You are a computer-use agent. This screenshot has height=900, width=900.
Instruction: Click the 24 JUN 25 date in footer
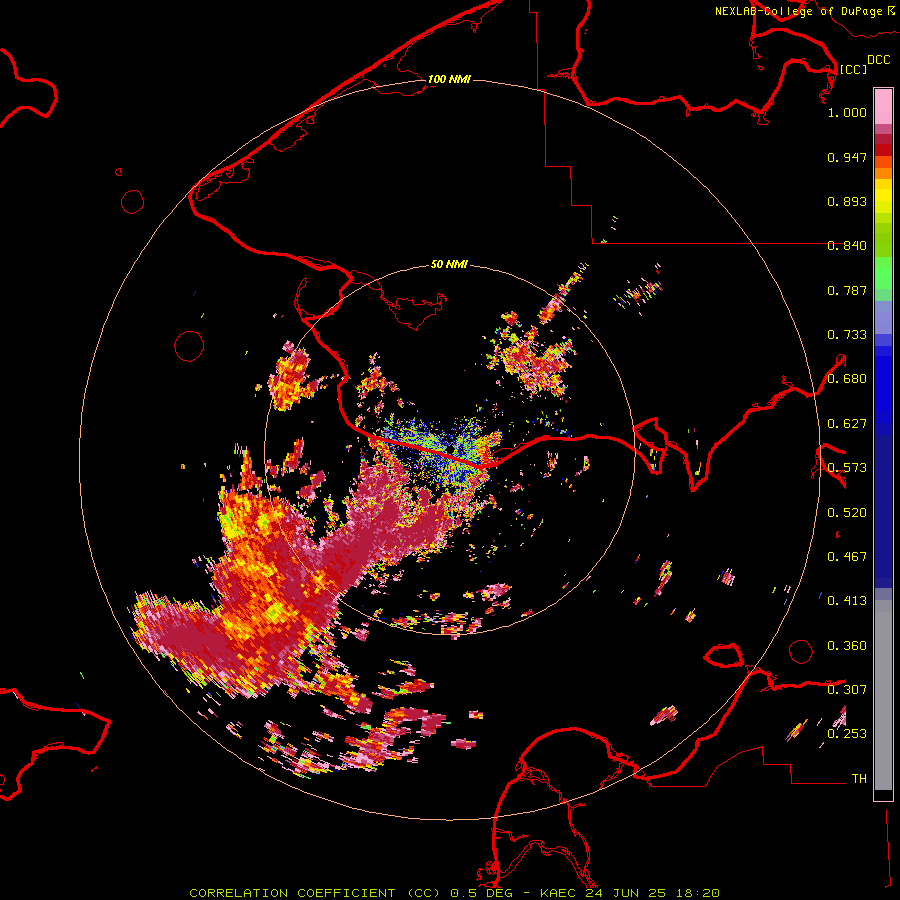coord(626,893)
